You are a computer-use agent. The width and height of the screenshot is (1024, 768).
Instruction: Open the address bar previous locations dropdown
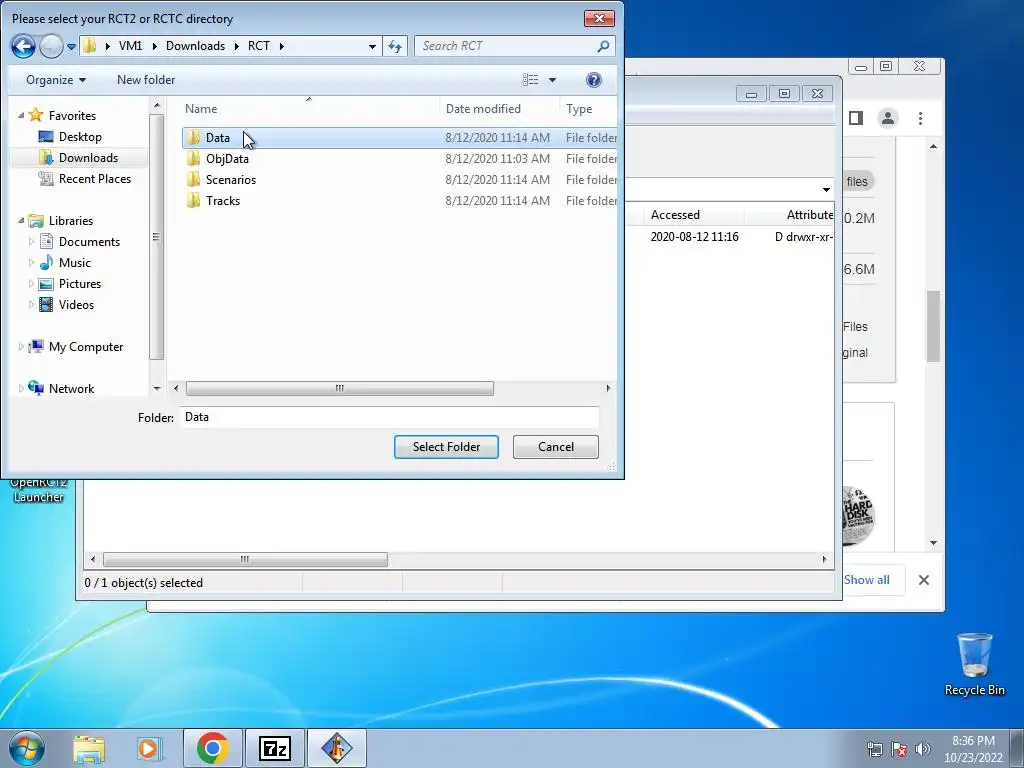[372, 46]
